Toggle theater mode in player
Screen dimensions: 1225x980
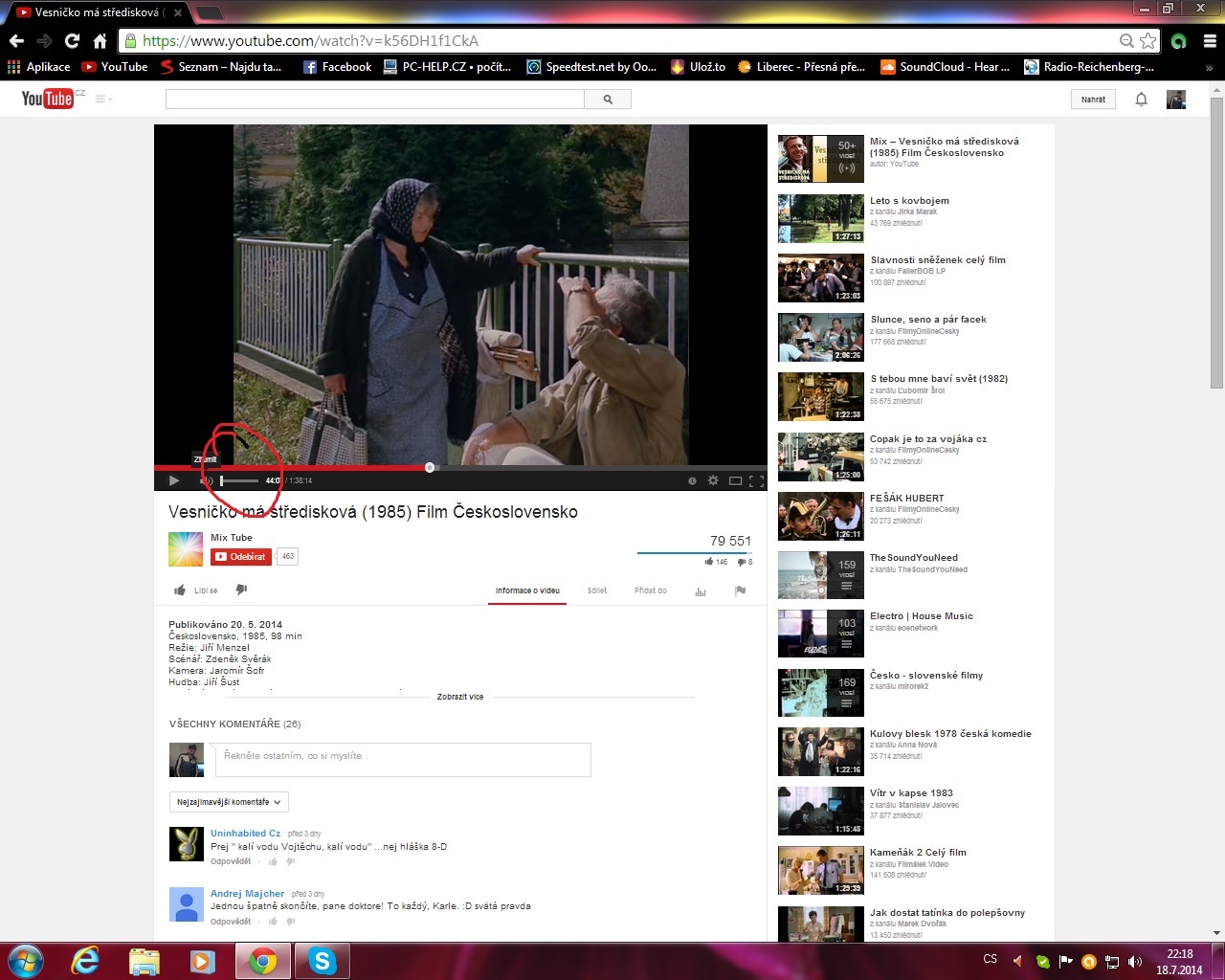(735, 480)
